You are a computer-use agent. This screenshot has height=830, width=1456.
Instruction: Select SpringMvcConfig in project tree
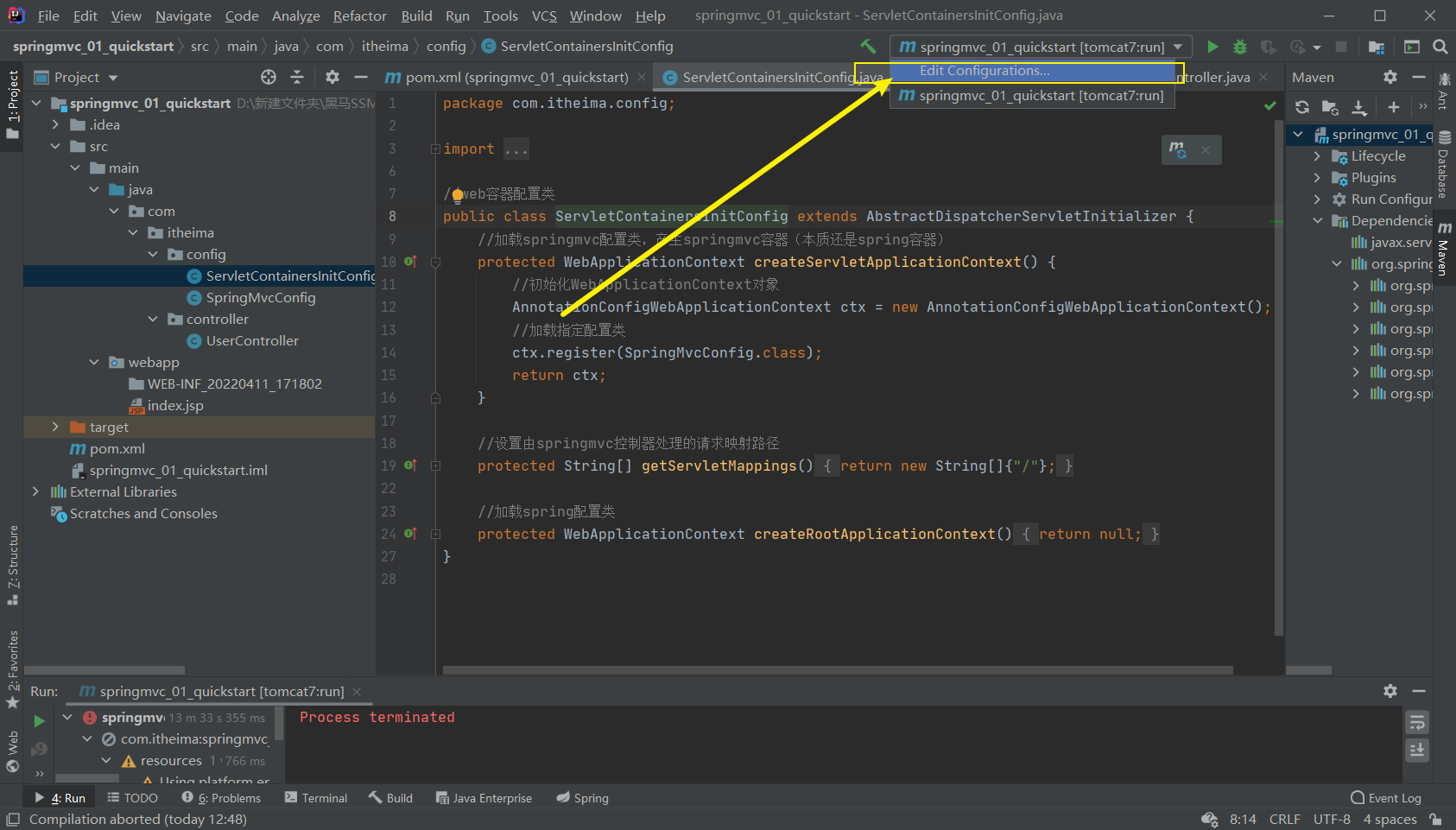tap(261, 297)
